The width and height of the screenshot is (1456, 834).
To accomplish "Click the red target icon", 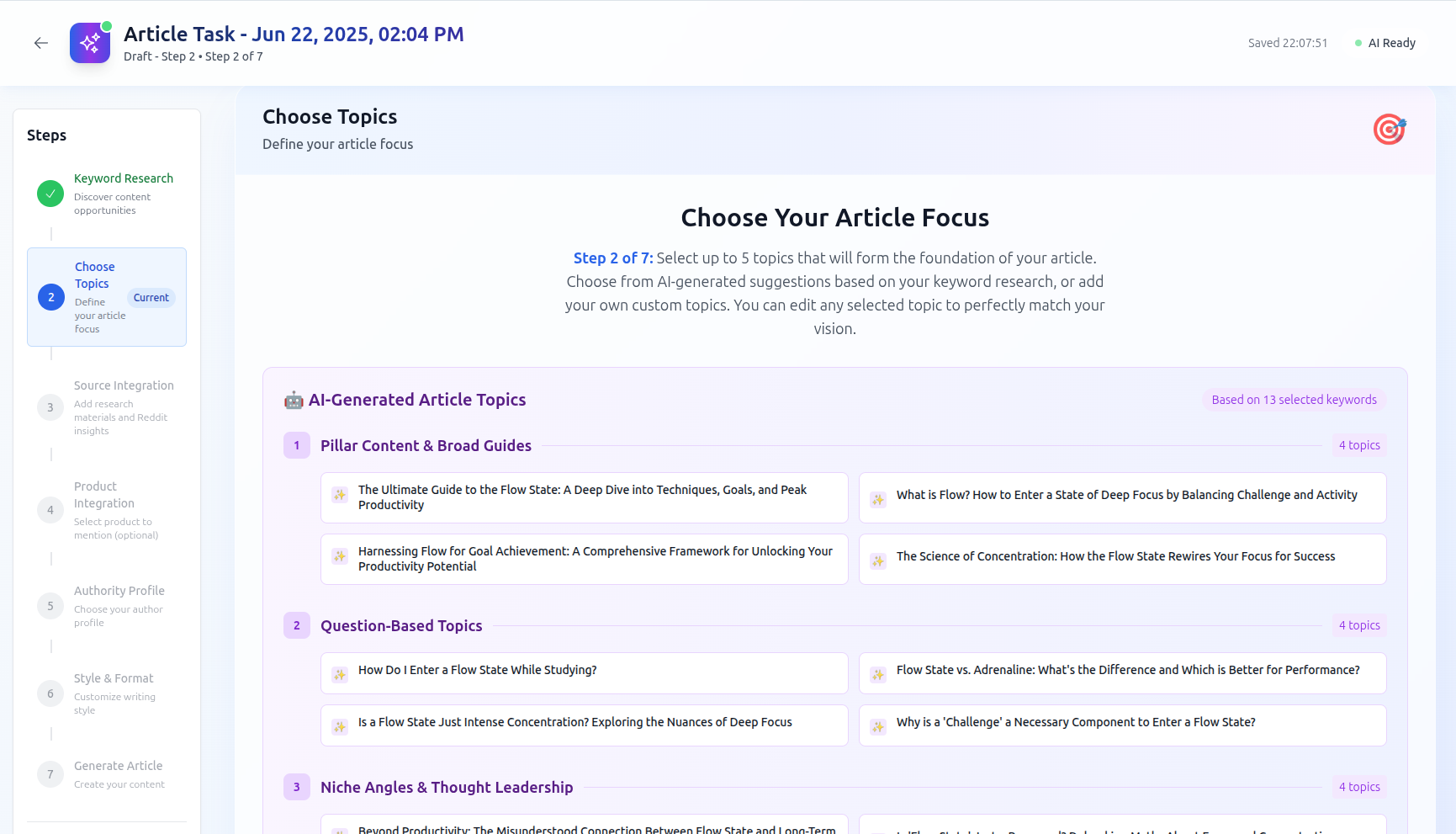I will 1390,130.
